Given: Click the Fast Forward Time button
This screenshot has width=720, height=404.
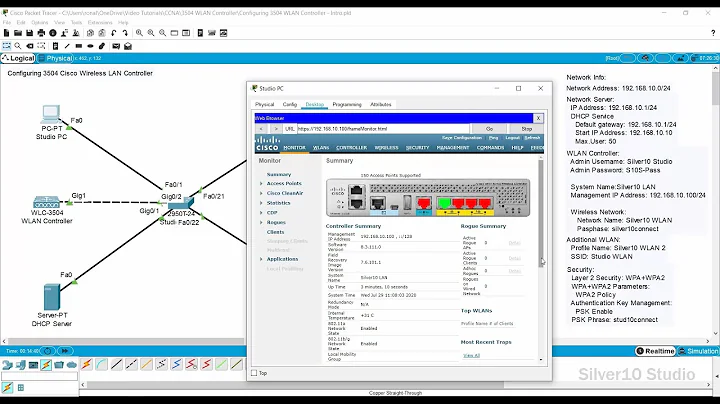Looking at the screenshot, I should [x=65, y=351].
